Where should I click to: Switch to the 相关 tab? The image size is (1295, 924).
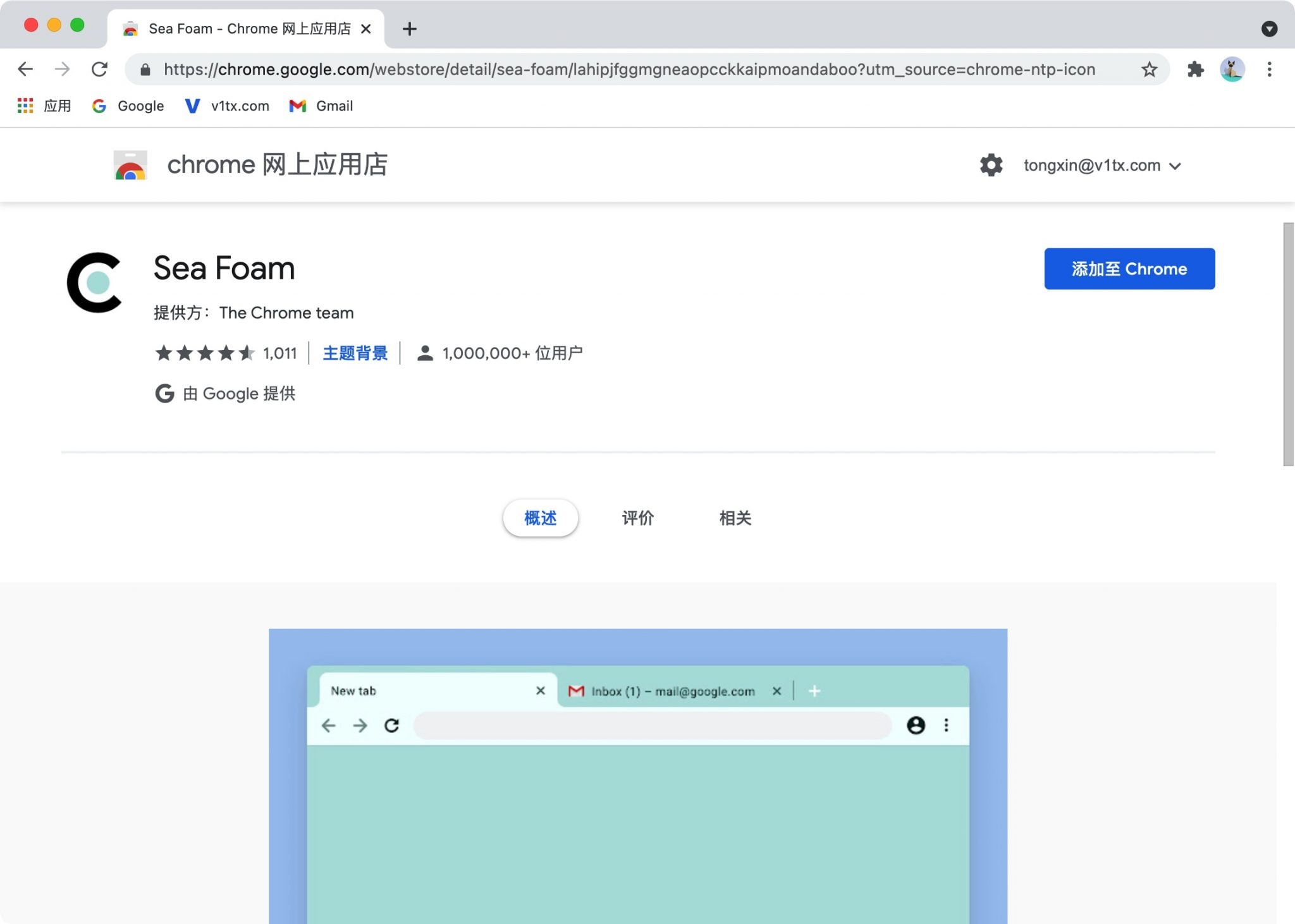[x=735, y=518]
